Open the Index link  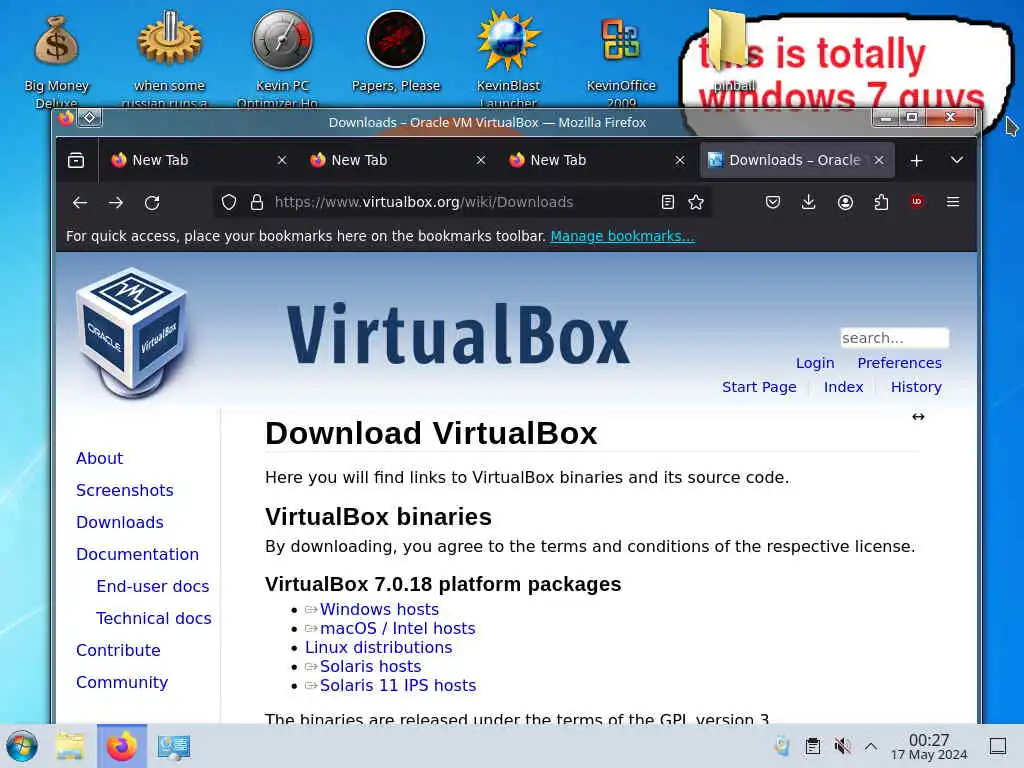pos(843,387)
